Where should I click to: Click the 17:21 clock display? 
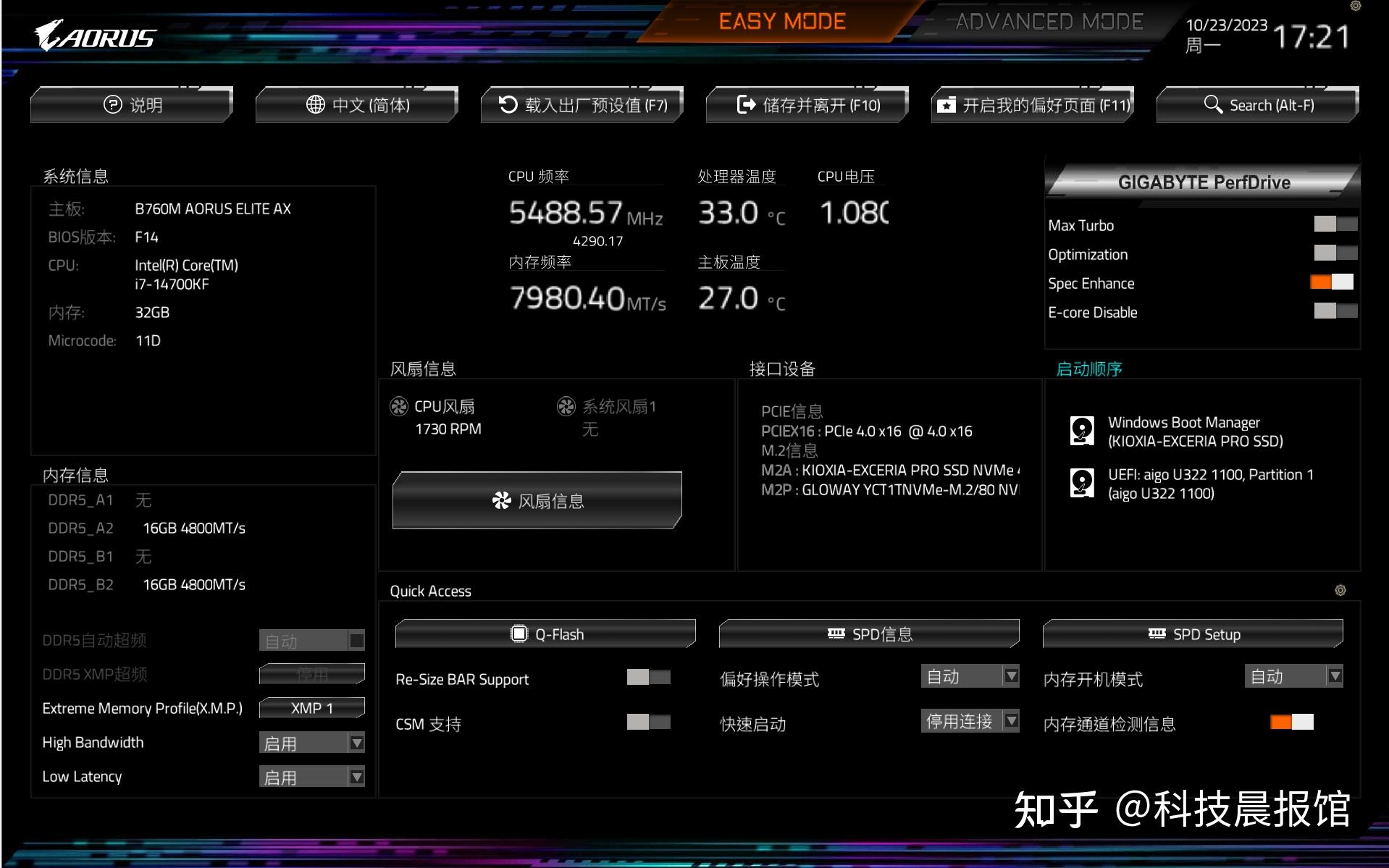click(1312, 37)
